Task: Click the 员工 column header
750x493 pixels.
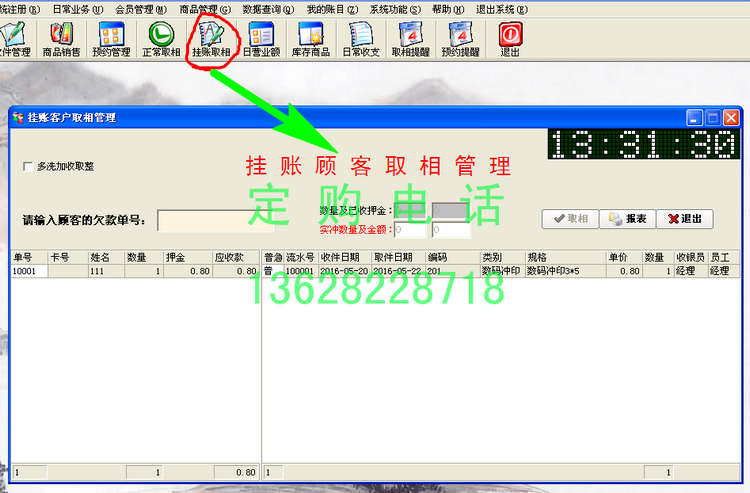Action: point(723,257)
